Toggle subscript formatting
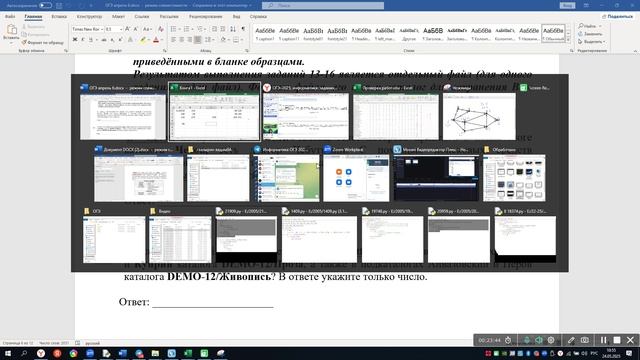 point(112,40)
